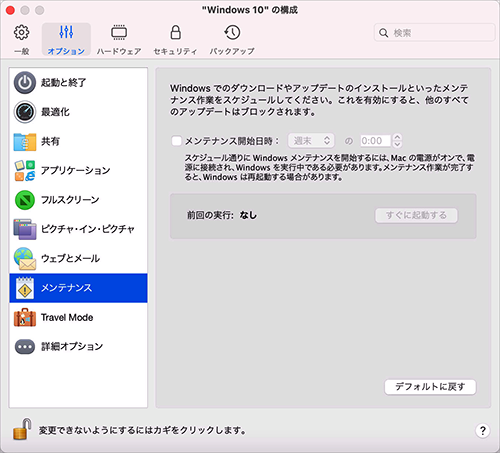Click the magnifier icon in search
The width and height of the screenshot is (500, 453).
384,33
